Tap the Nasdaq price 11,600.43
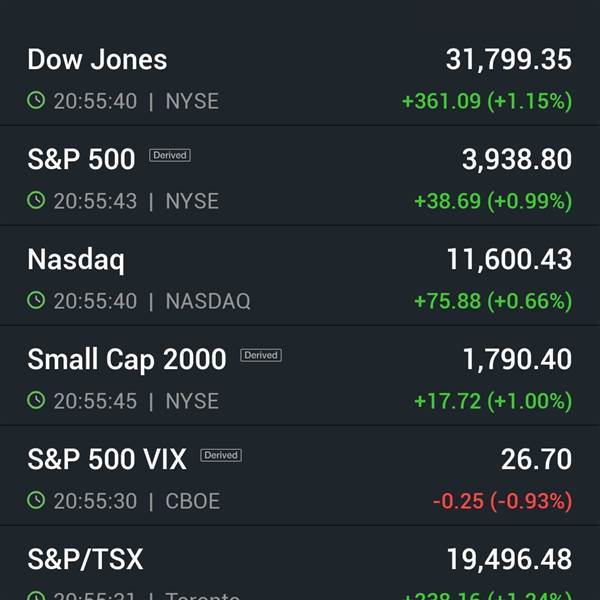 tap(509, 260)
